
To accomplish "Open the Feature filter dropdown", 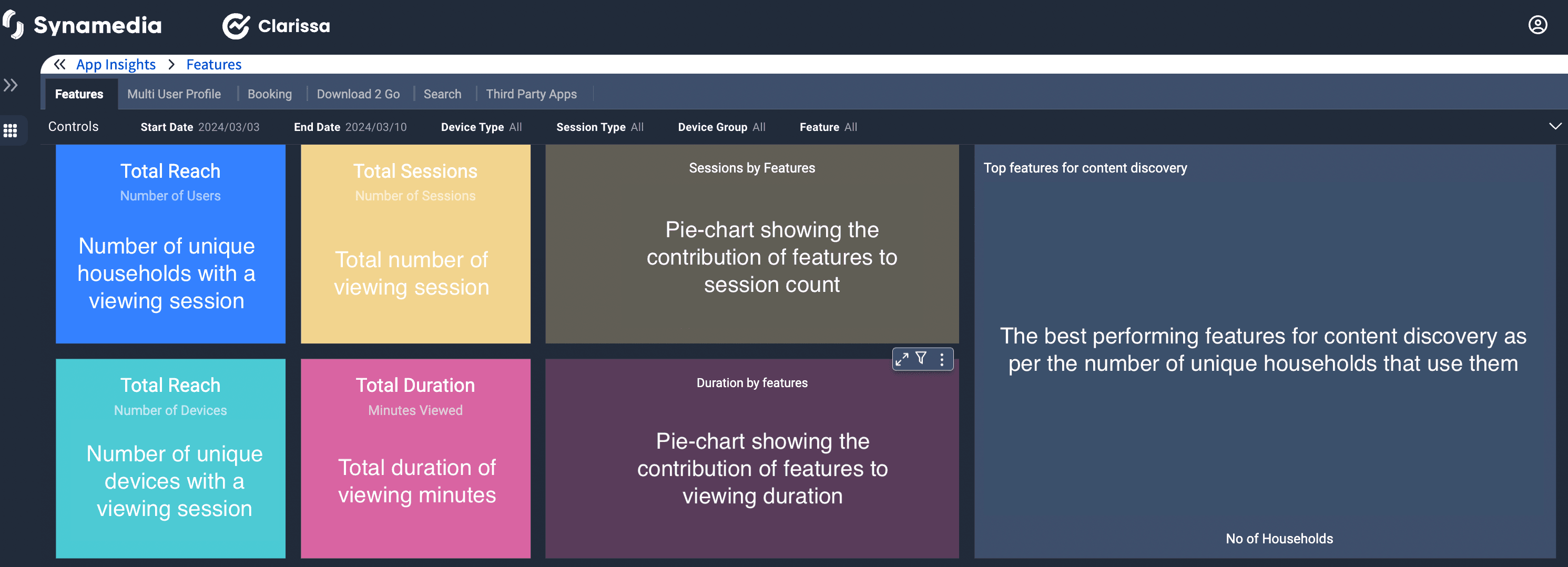I will (828, 127).
